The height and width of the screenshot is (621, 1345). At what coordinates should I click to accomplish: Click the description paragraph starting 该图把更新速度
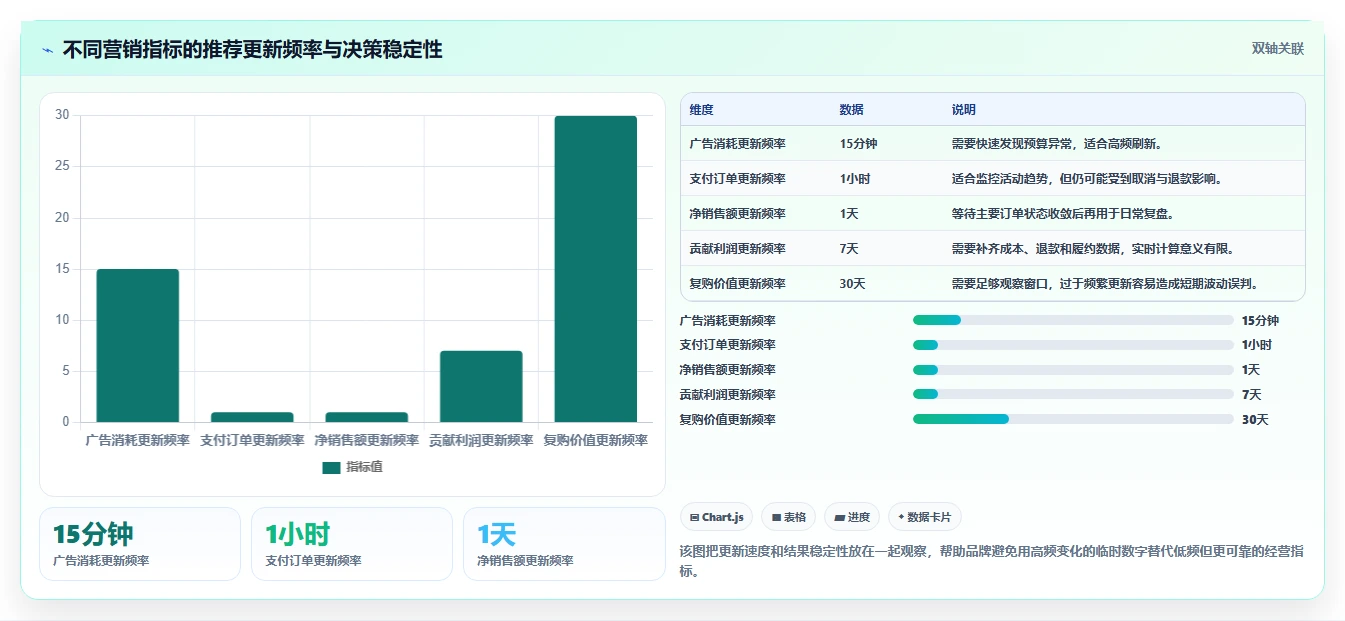tap(991, 561)
